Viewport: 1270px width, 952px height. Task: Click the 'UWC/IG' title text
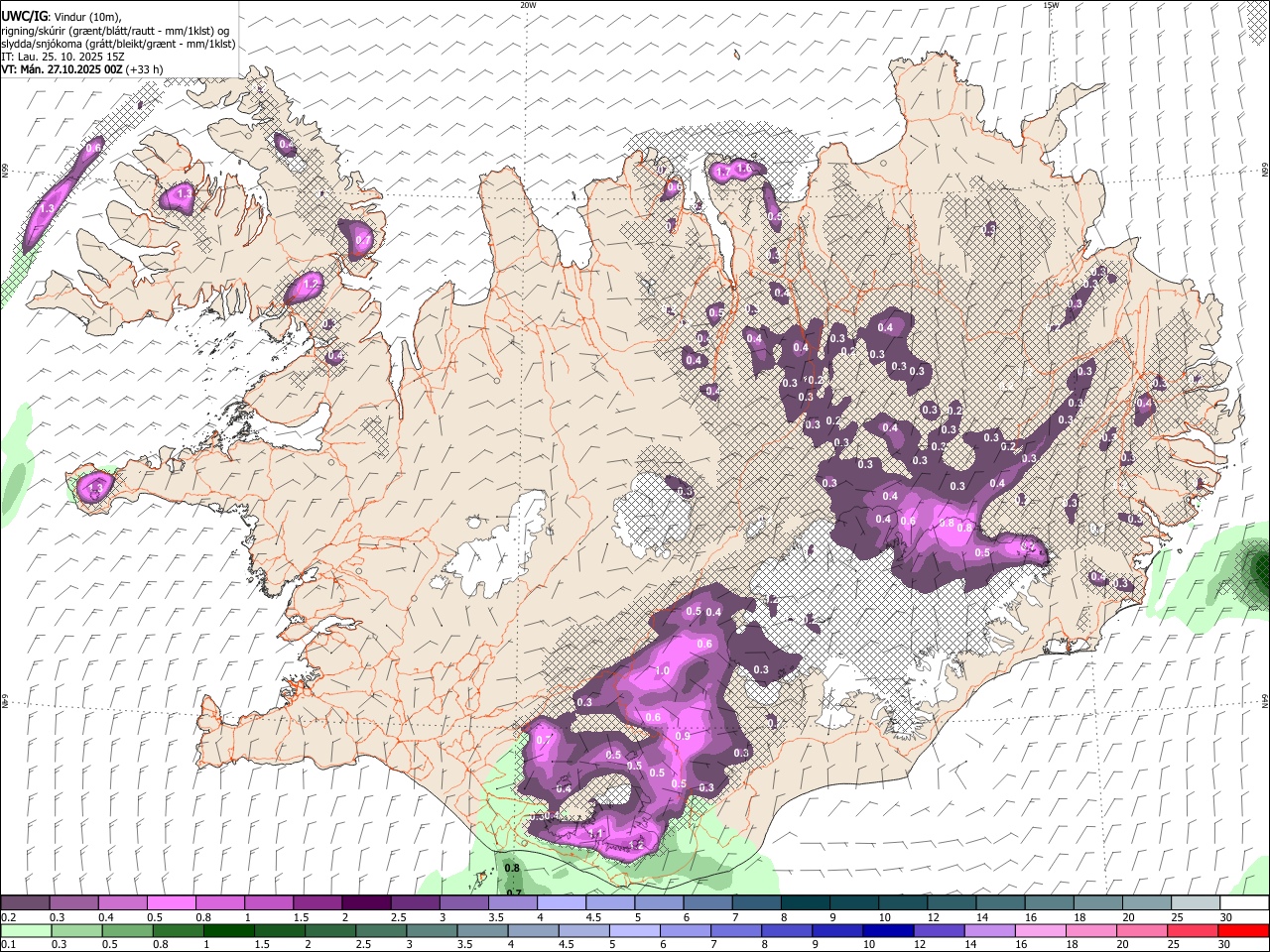(x=24, y=16)
